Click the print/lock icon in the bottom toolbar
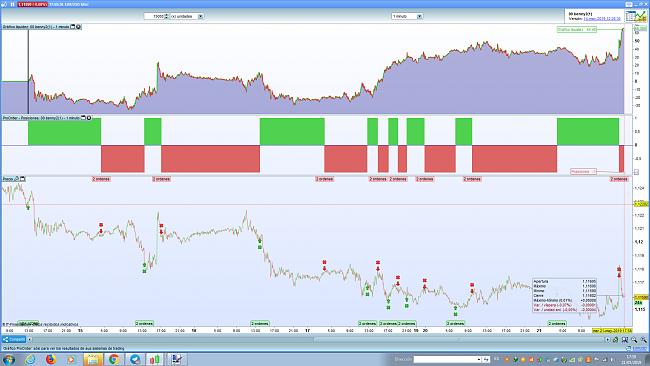Image resolution: width=650 pixels, height=366 pixels. tap(616, 340)
